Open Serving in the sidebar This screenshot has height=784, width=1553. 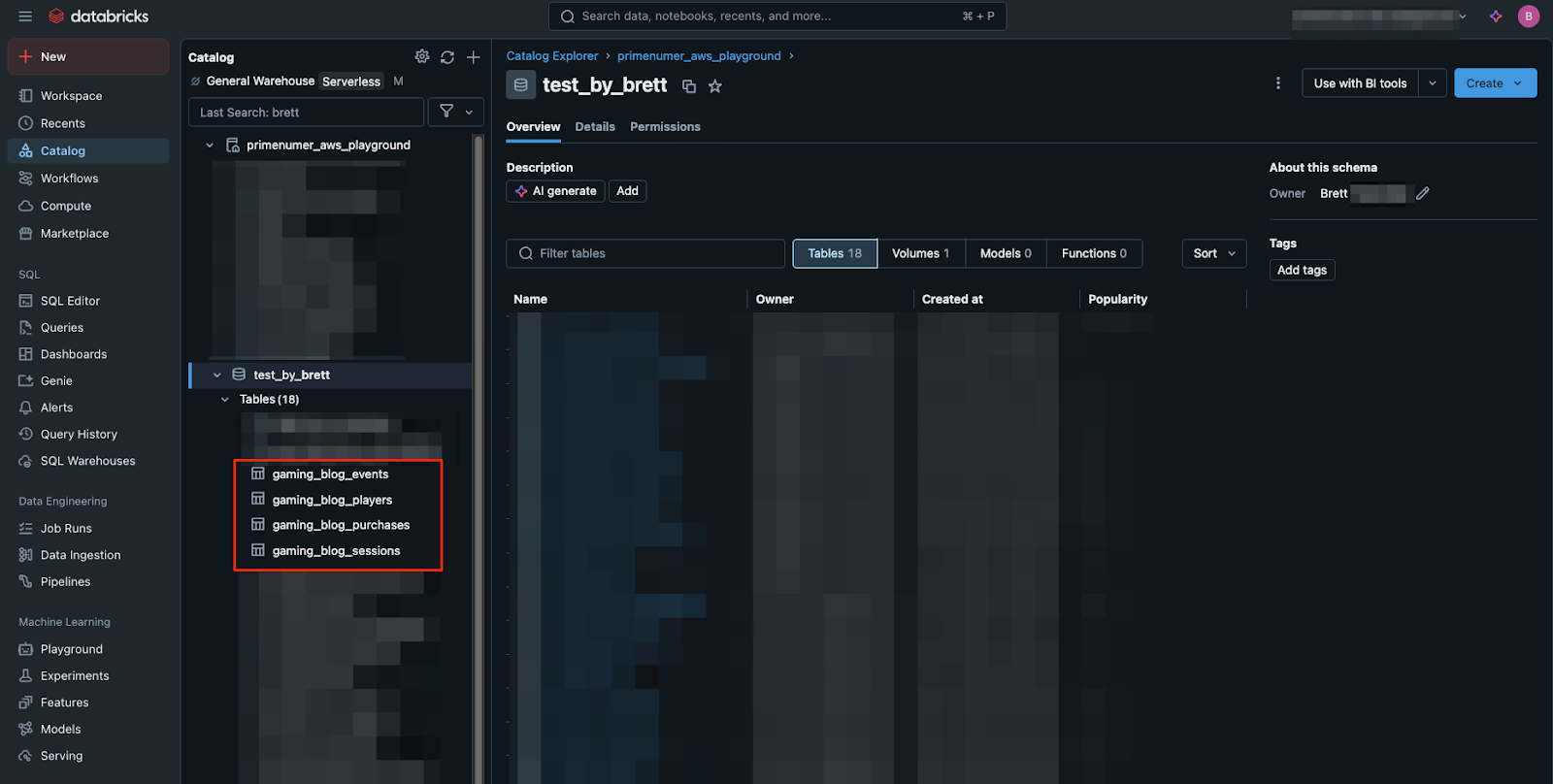pyautogui.click(x=88, y=756)
